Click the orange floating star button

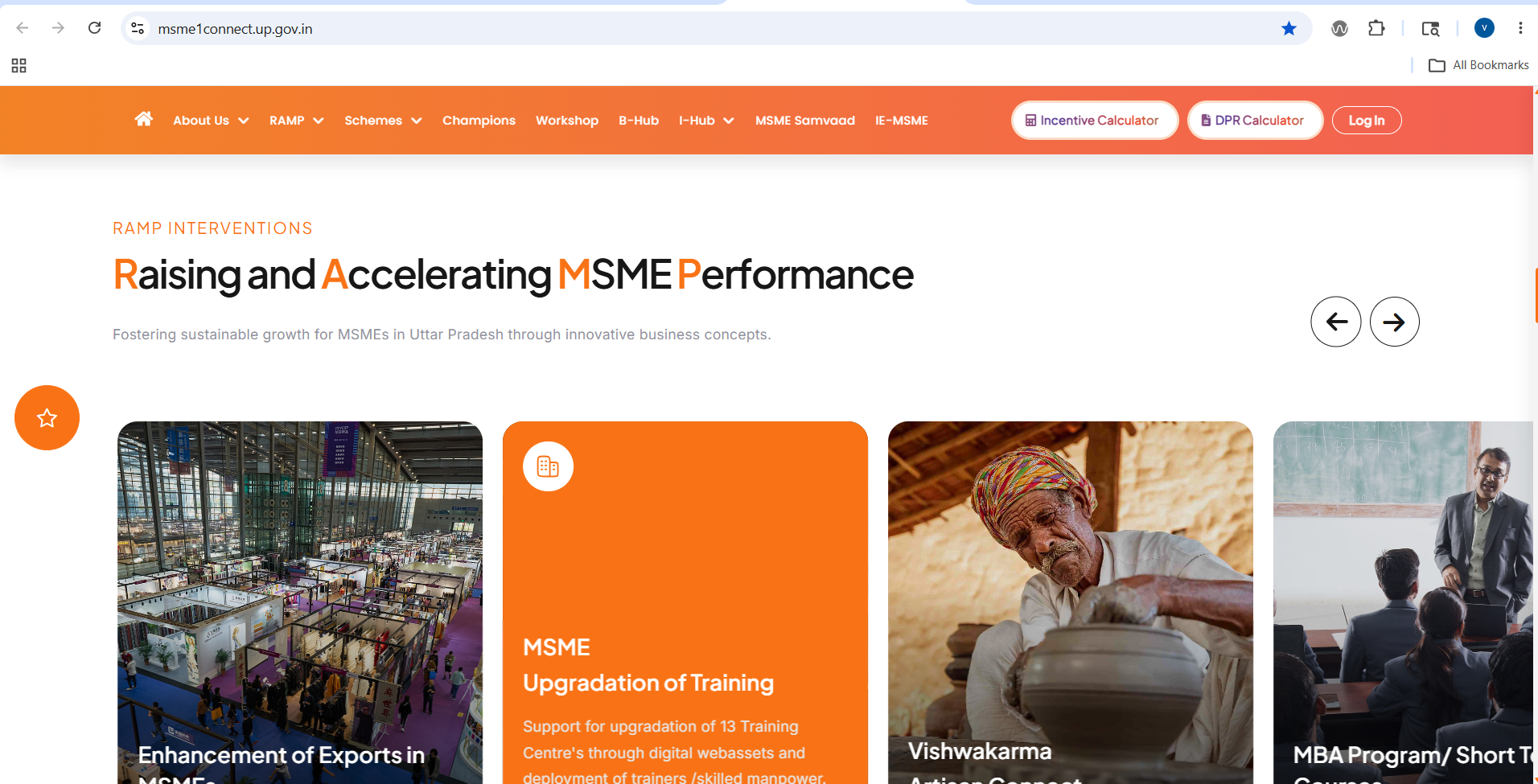click(x=47, y=417)
